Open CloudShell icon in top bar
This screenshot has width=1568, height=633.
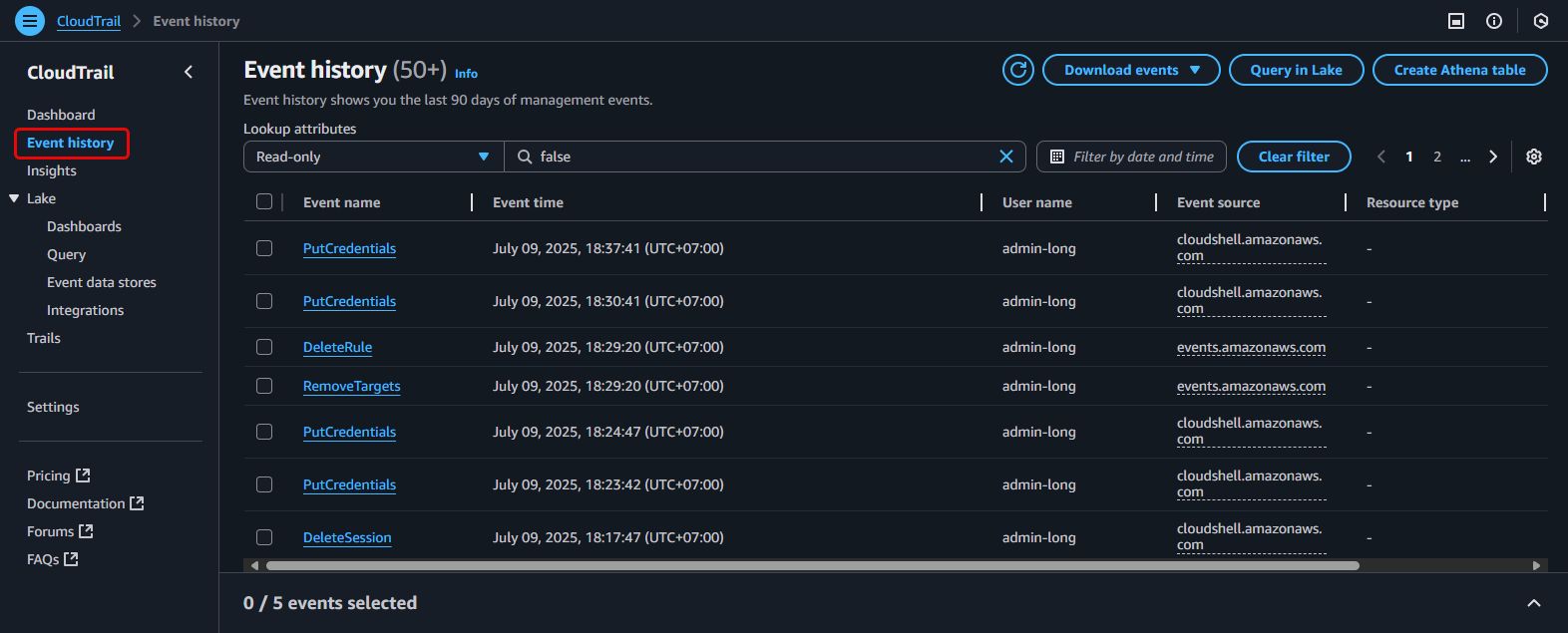[1455, 21]
